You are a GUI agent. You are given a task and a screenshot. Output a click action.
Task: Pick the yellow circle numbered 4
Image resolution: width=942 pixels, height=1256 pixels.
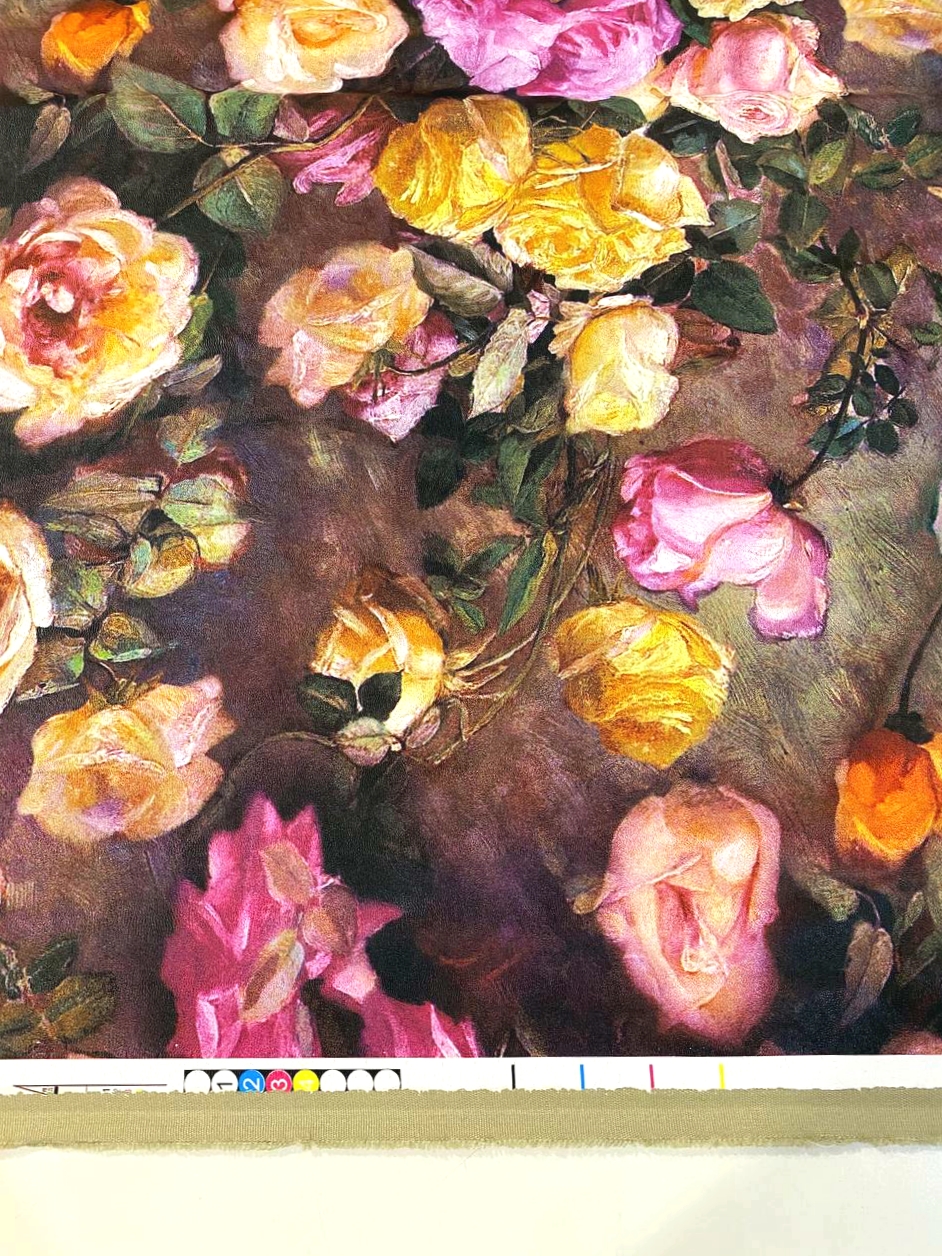point(305,1081)
